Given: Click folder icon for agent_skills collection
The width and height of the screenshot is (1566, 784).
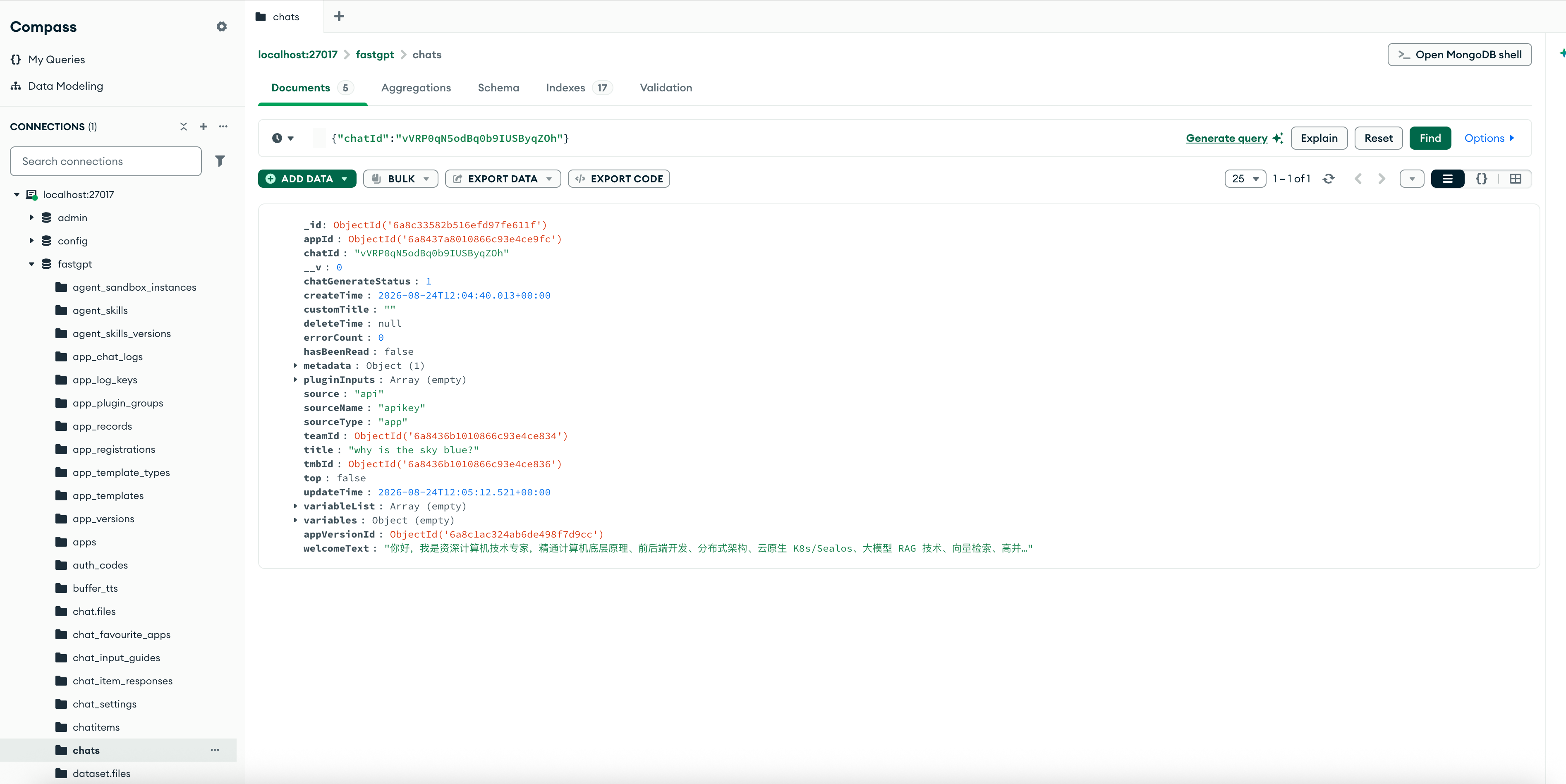Looking at the screenshot, I should [x=61, y=311].
